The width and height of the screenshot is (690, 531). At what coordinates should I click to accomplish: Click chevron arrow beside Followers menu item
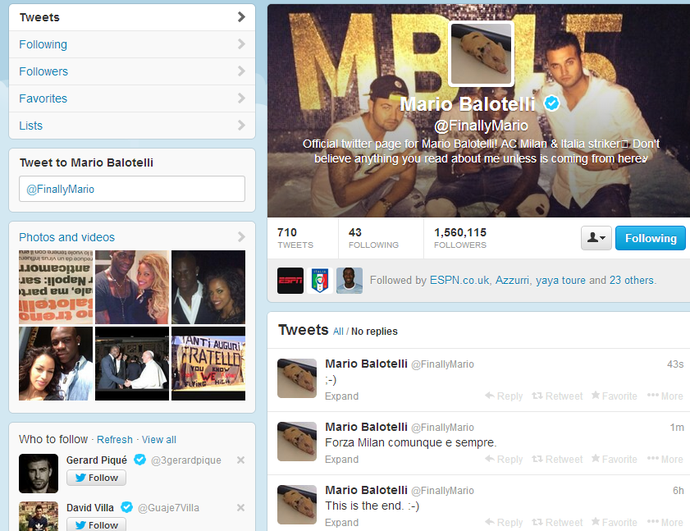coord(241,71)
